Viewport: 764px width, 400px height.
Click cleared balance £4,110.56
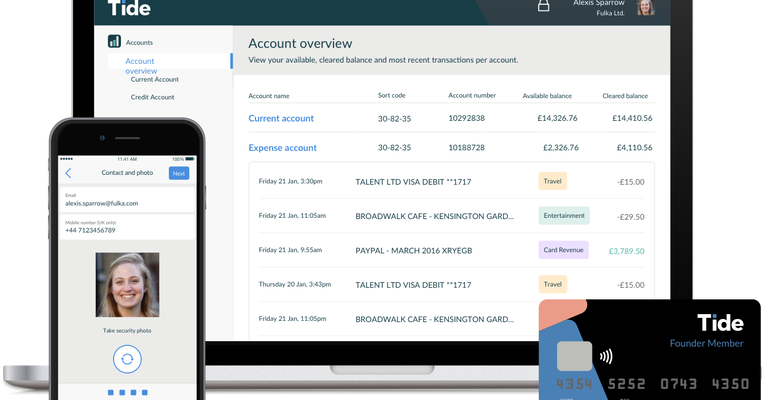(634, 147)
